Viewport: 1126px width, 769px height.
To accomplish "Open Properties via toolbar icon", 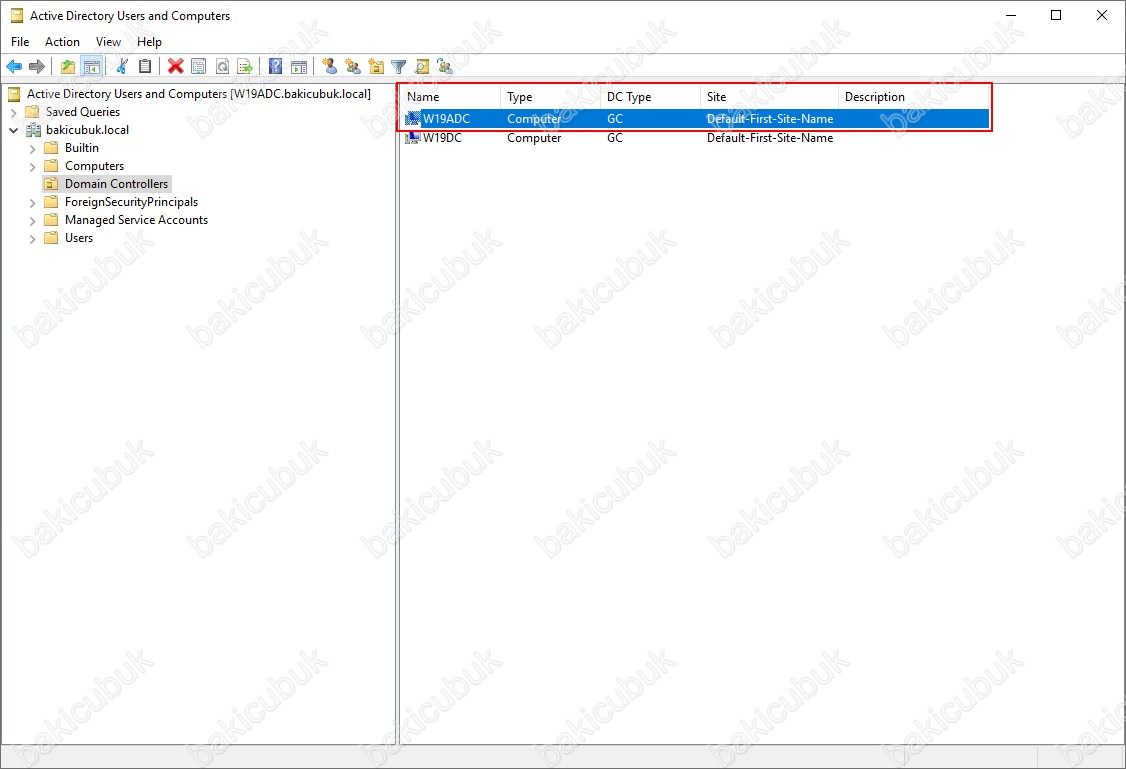I will (198, 67).
